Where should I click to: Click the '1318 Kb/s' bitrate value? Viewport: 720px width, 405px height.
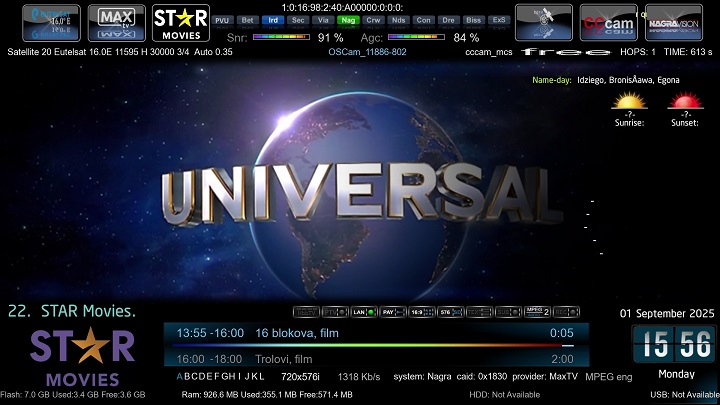click(x=359, y=377)
